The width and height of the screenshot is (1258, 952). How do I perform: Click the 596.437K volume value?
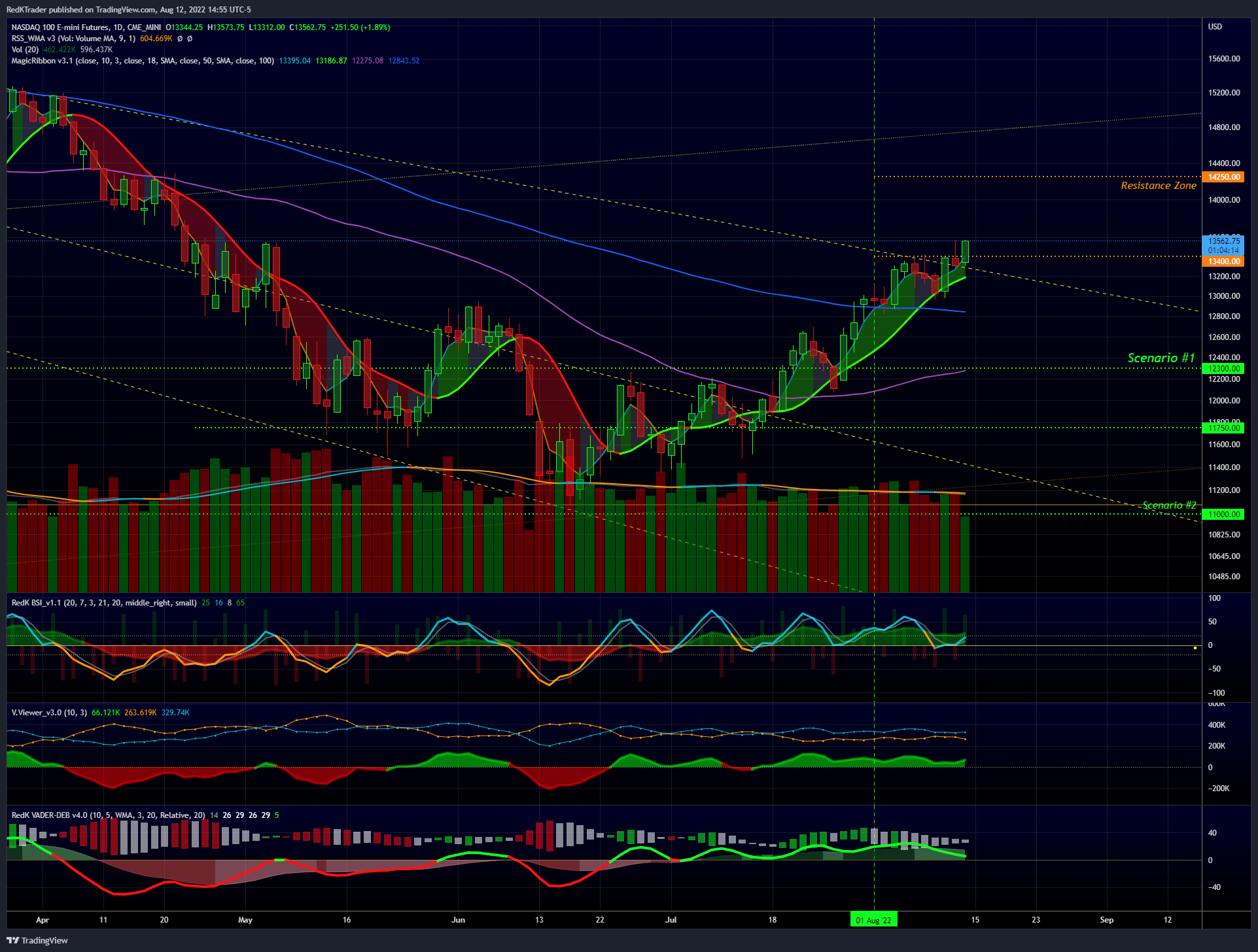click(96, 50)
